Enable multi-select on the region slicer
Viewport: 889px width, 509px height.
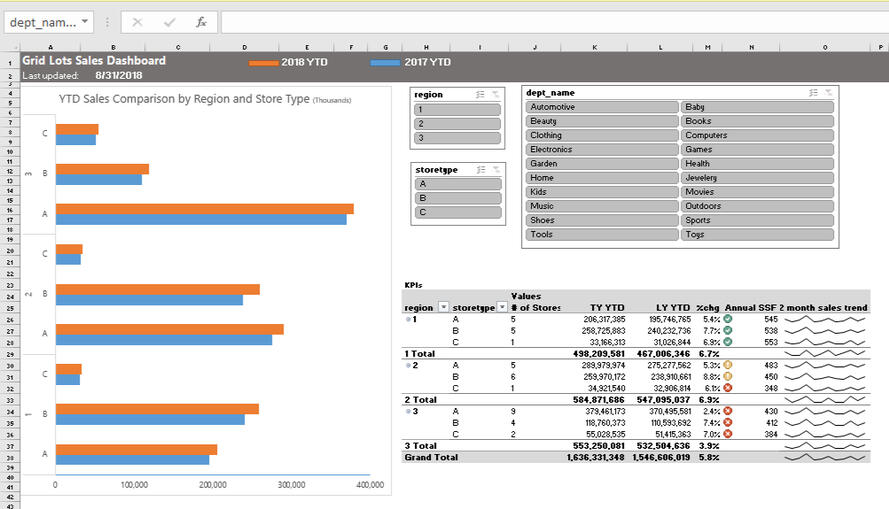(x=480, y=94)
